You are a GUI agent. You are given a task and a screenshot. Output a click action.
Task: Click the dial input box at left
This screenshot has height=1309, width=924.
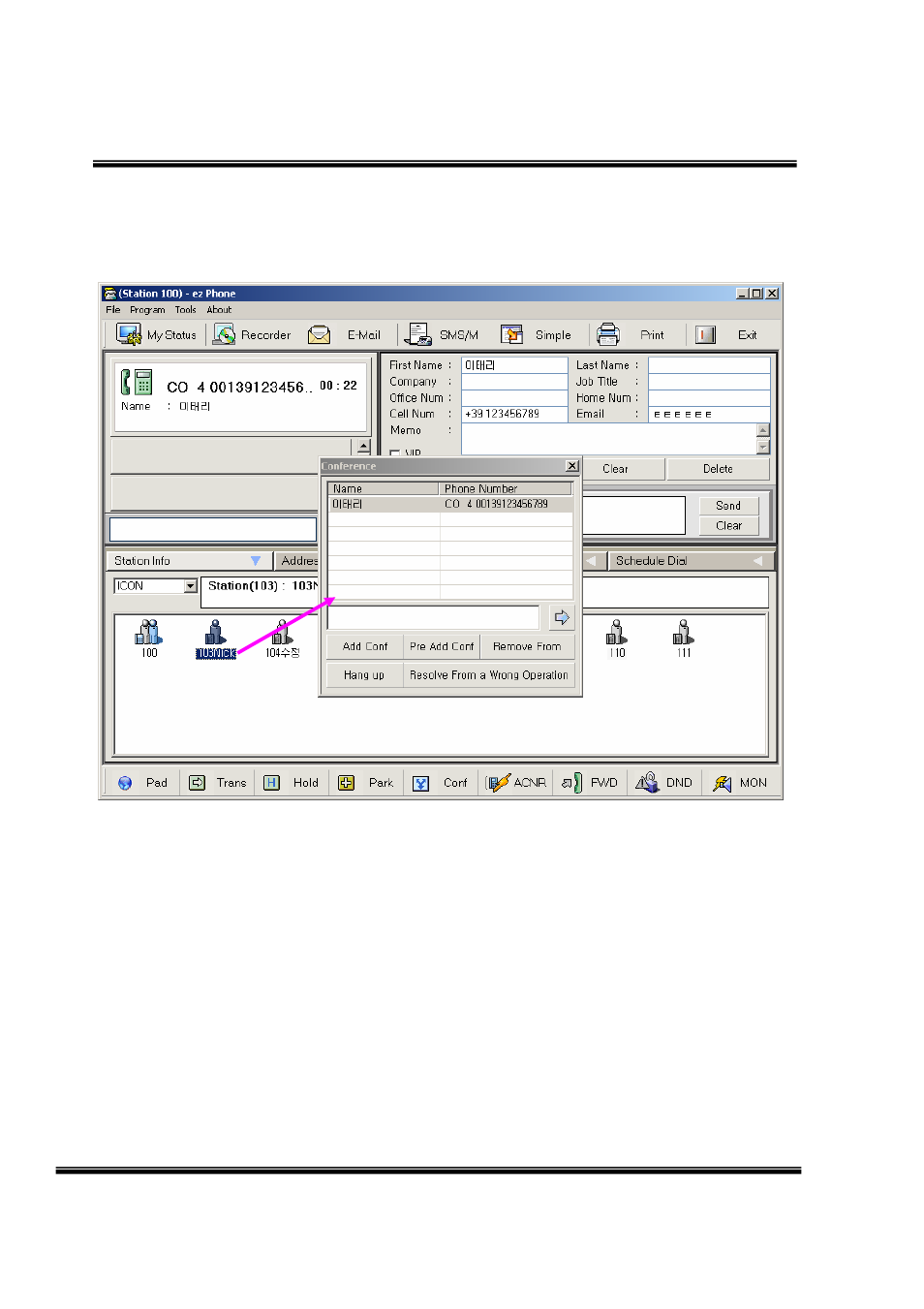point(213,529)
